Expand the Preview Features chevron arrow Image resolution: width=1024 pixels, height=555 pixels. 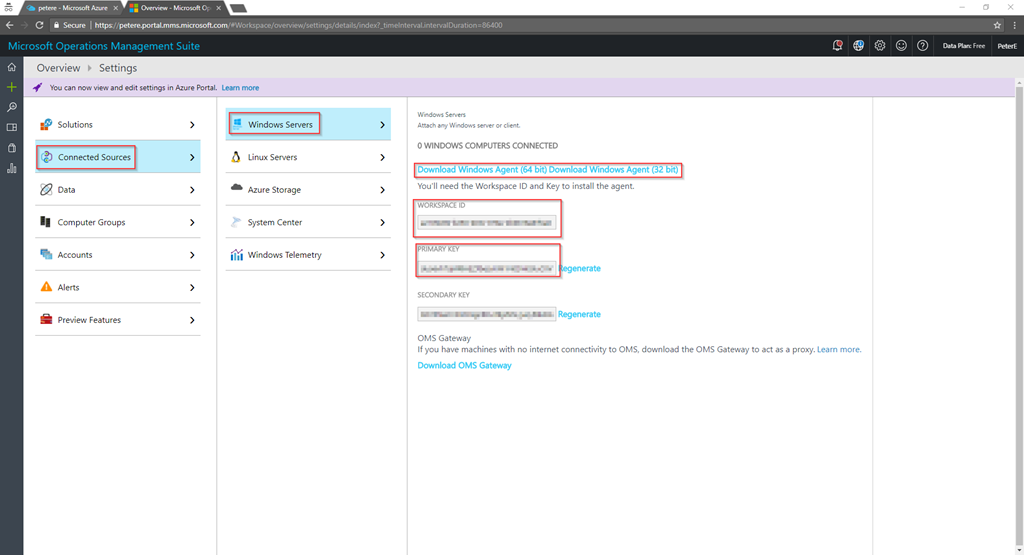tap(192, 320)
